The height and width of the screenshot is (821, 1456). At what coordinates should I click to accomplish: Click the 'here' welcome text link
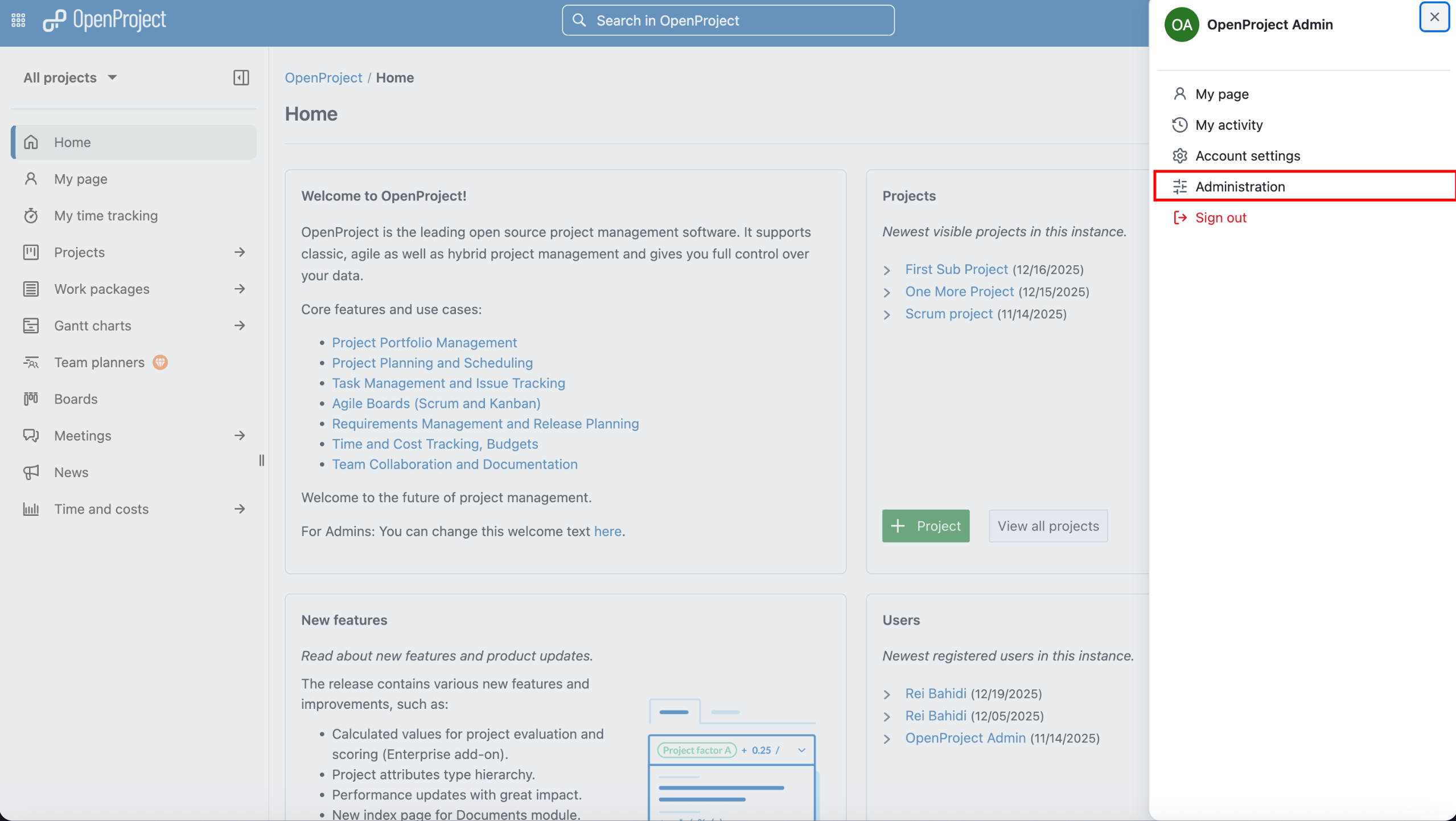[607, 531]
